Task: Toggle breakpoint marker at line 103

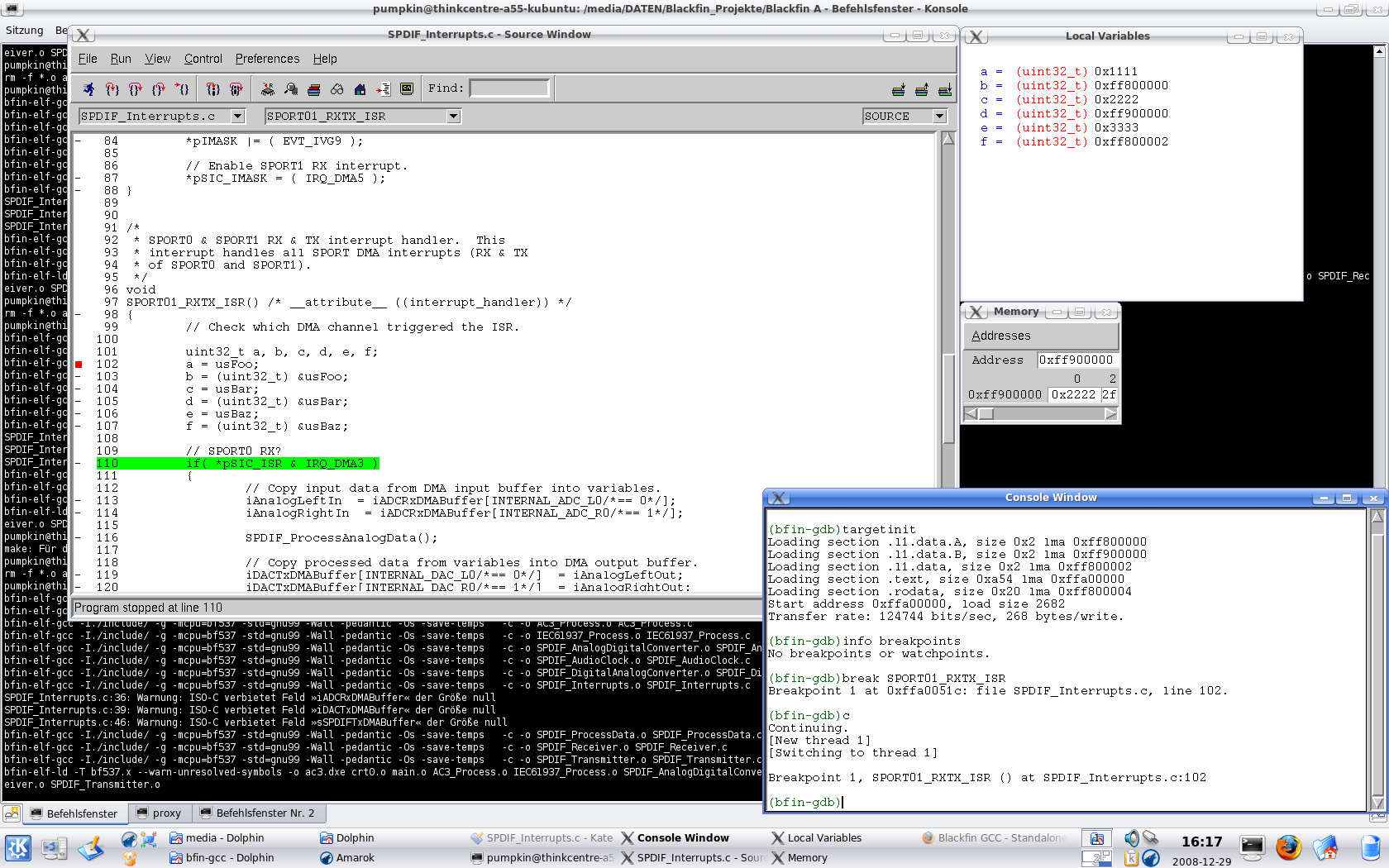Action: coord(79,377)
